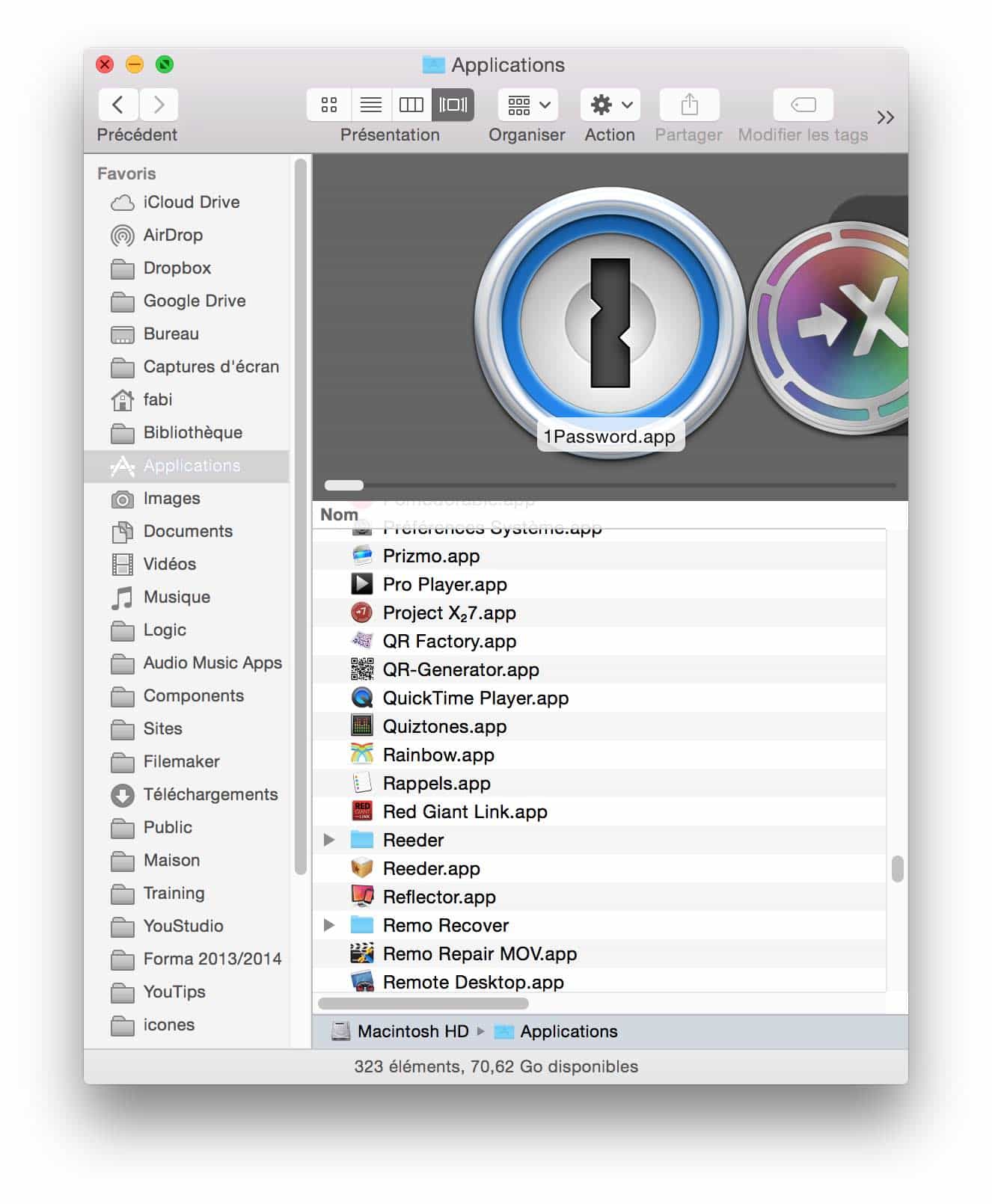This screenshot has height=1204, width=992.
Task: Expand the Reeder folder disclosure triangle
Action: (x=329, y=840)
